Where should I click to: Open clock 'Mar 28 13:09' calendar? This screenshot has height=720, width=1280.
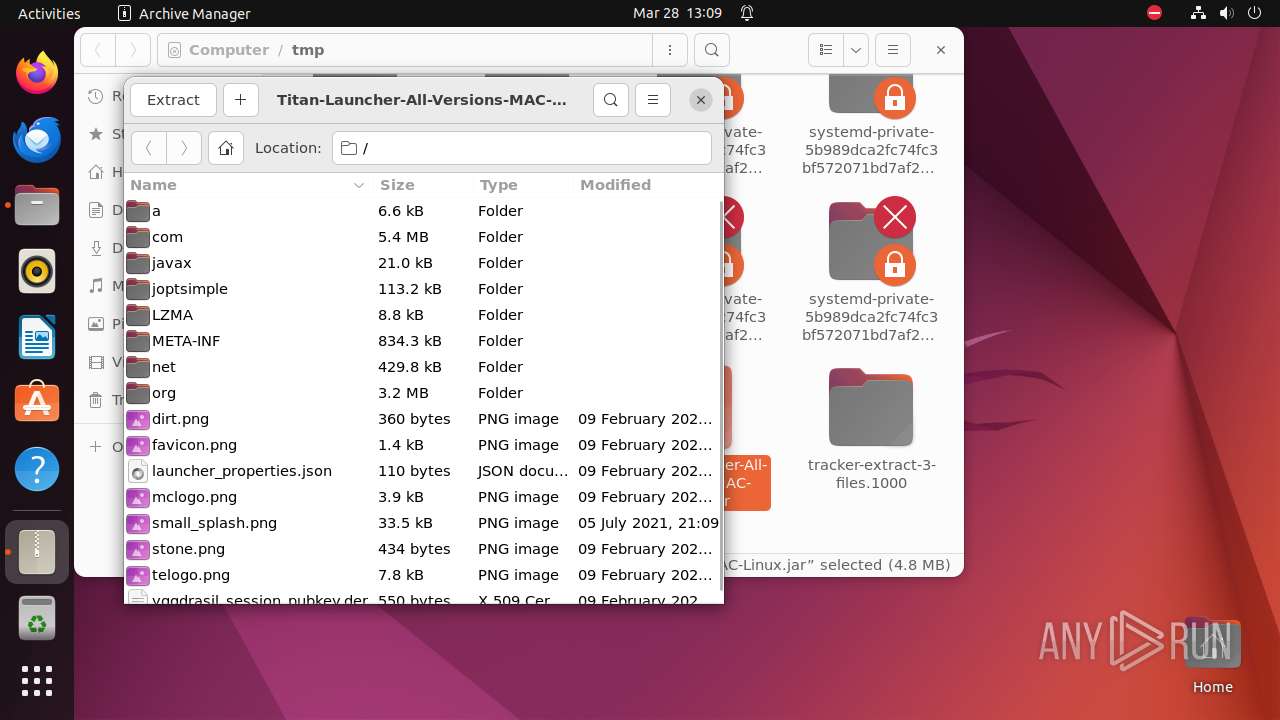(x=677, y=13)
